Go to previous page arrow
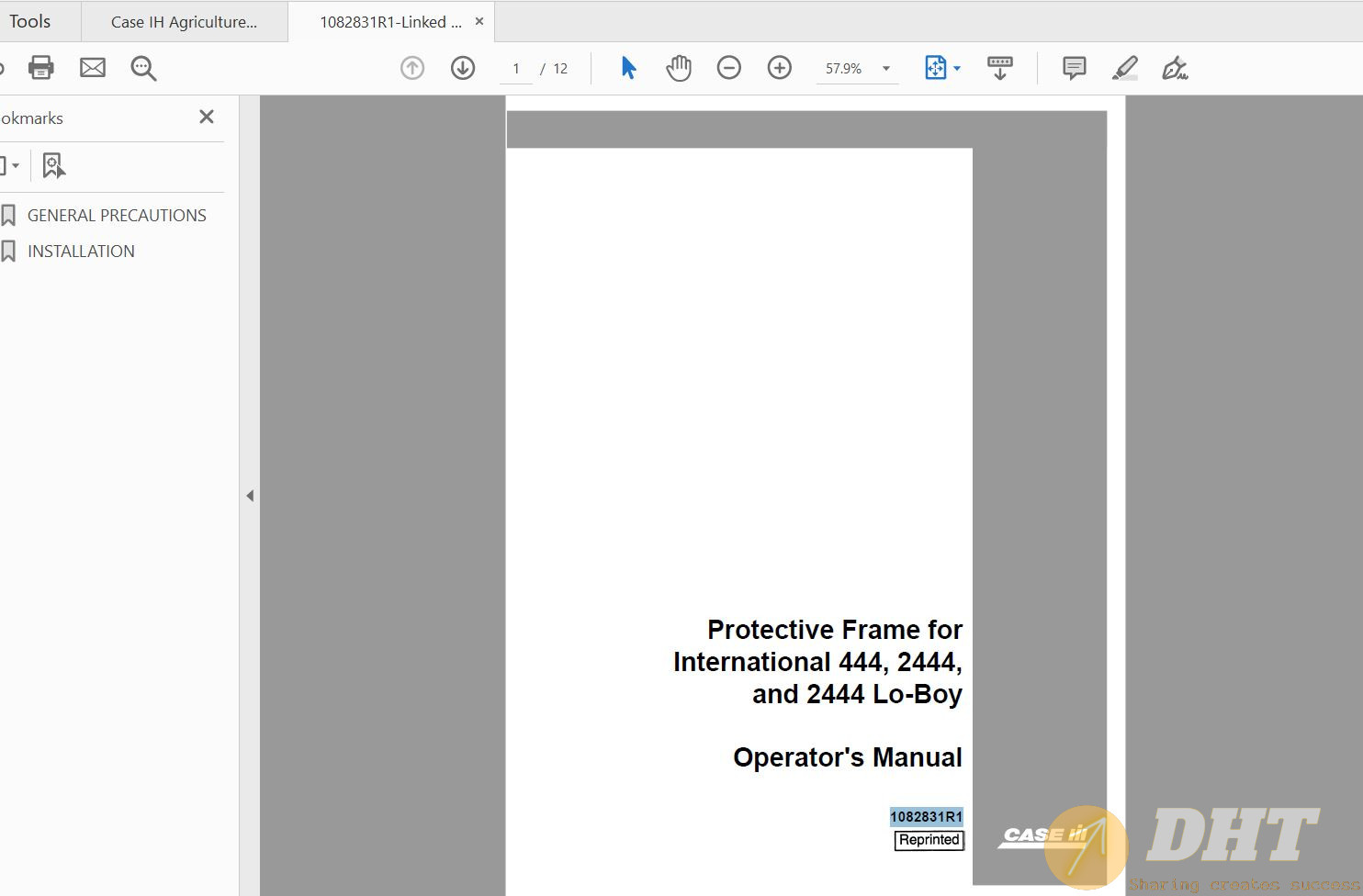Screen dimensions: 1363x896 pyautogui.click(x=412, y=68)
